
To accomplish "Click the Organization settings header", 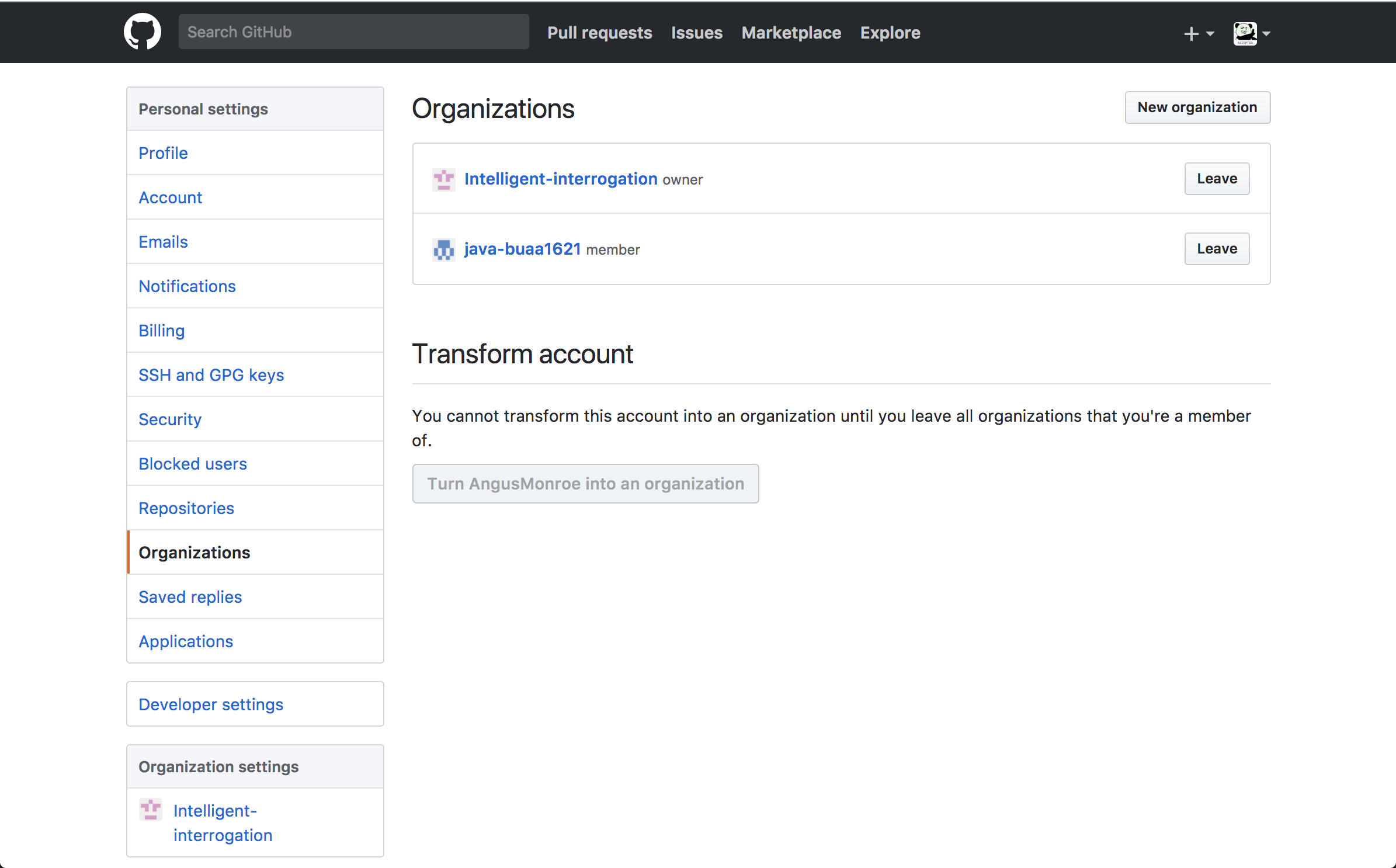I will (x=255, y=767).
